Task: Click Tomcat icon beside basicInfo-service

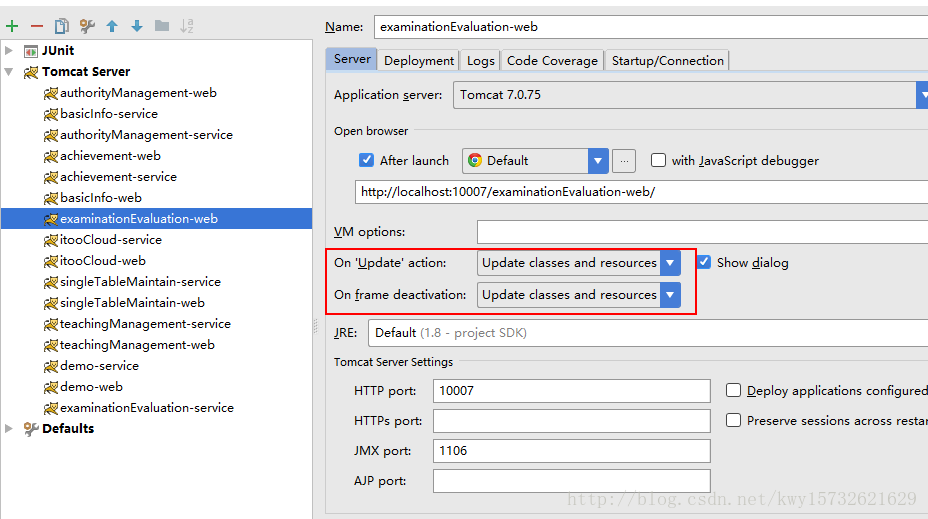Action: [51, 114]
